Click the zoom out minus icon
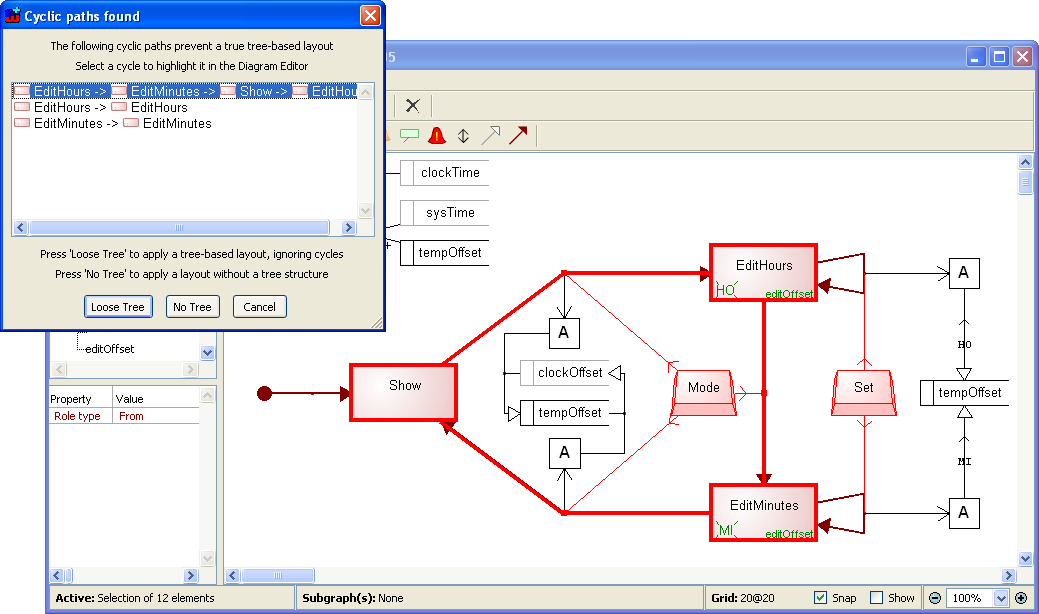 point(934,598)
